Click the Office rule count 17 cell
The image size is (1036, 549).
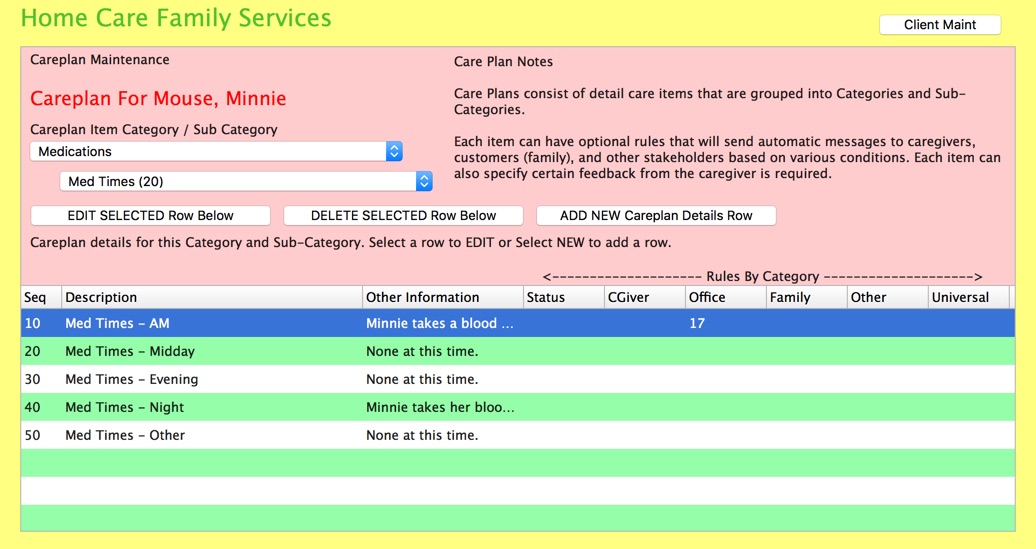697,323
